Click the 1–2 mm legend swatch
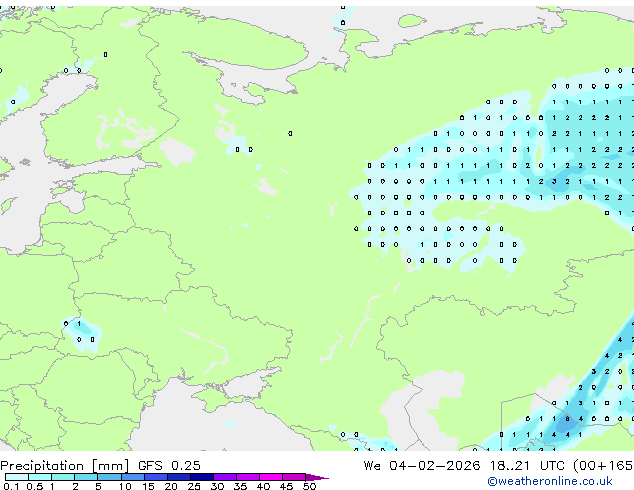Viewport: 634px width, 490px height. 63,477
